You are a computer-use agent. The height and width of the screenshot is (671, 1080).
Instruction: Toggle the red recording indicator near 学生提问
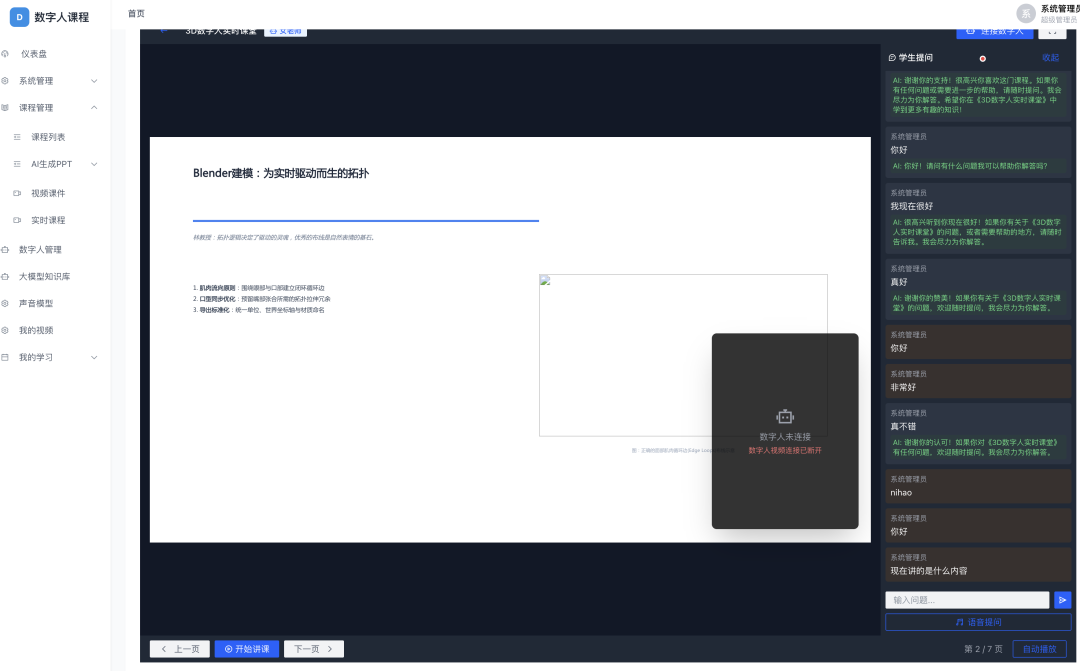pos(983,59)
